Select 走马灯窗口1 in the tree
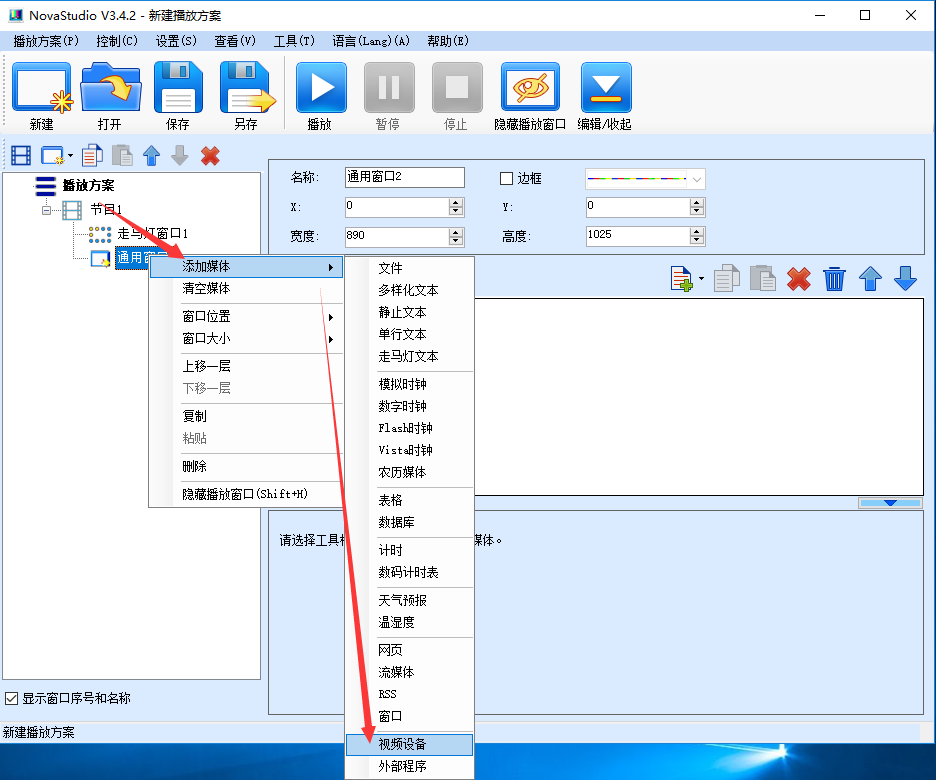 point(152,233)
